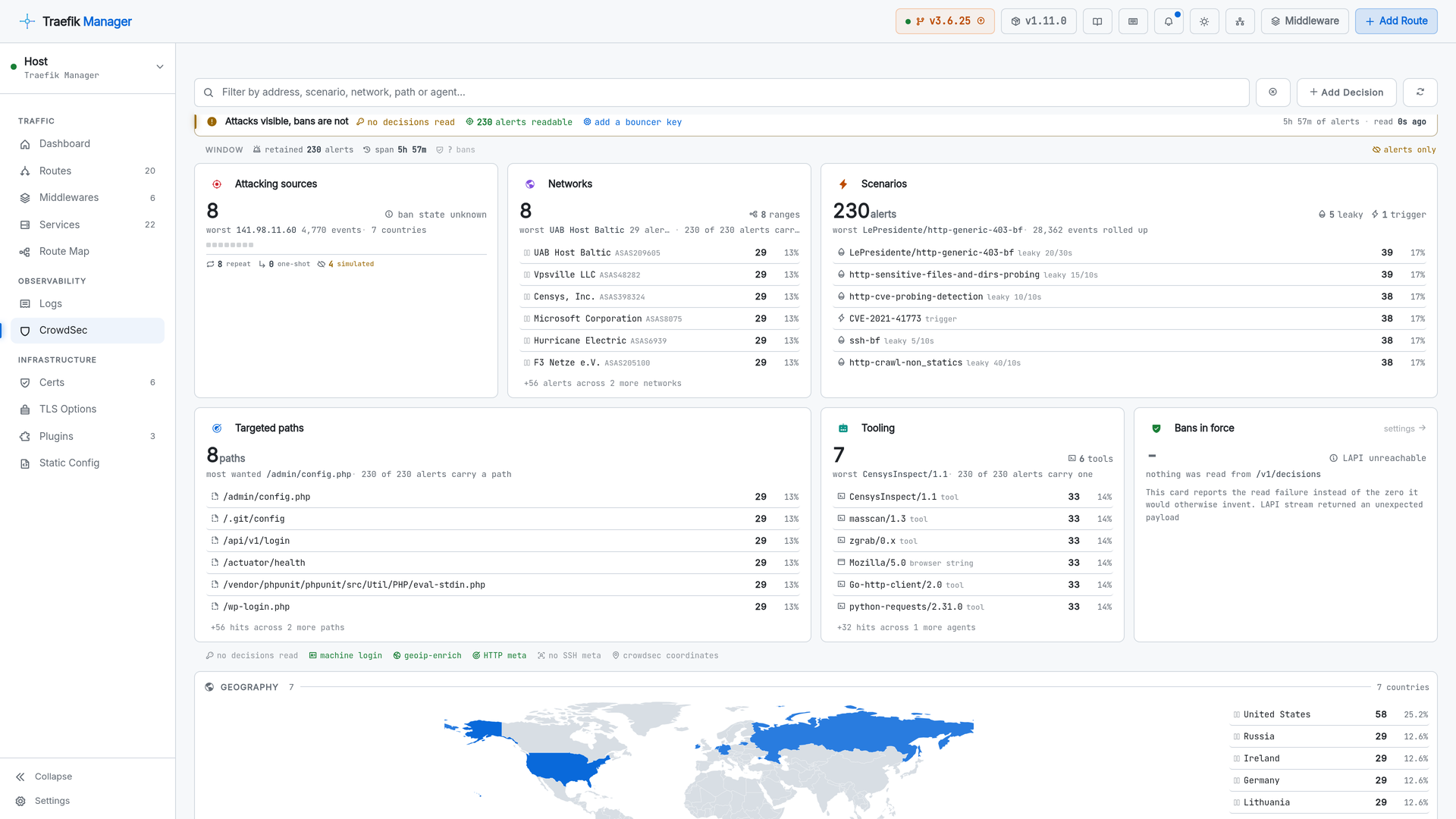
Task: Click the Plugins puzzle icon
Action: point(25,437)
